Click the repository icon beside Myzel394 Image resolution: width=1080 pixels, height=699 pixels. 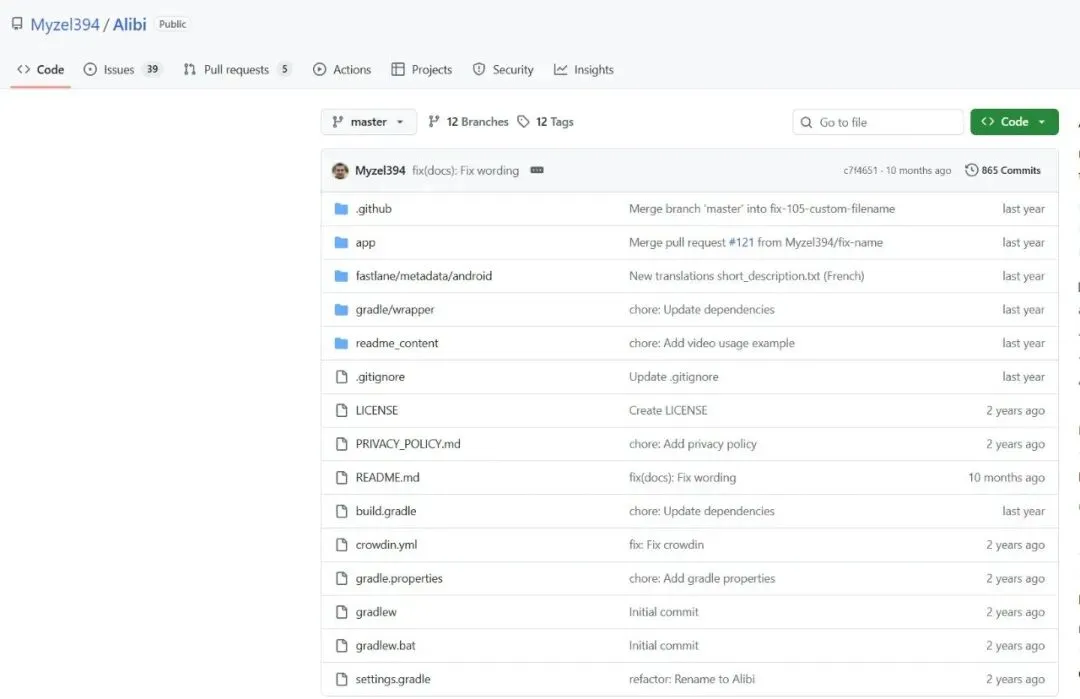[17, 24]
